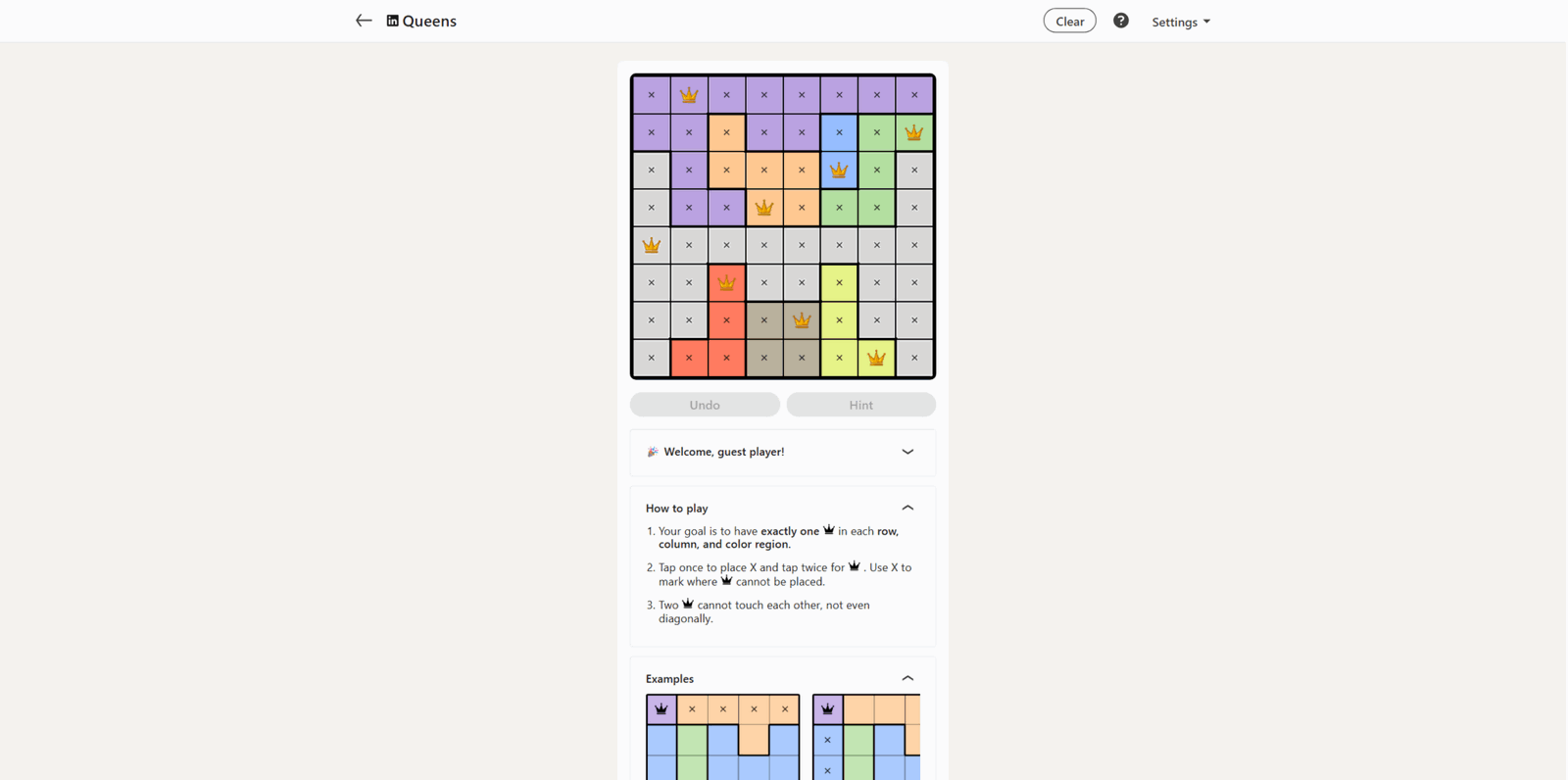Click the LinkedIn logo beside Queens
The height and width of the screenshot is (780, 1568).
pos(392,21)
